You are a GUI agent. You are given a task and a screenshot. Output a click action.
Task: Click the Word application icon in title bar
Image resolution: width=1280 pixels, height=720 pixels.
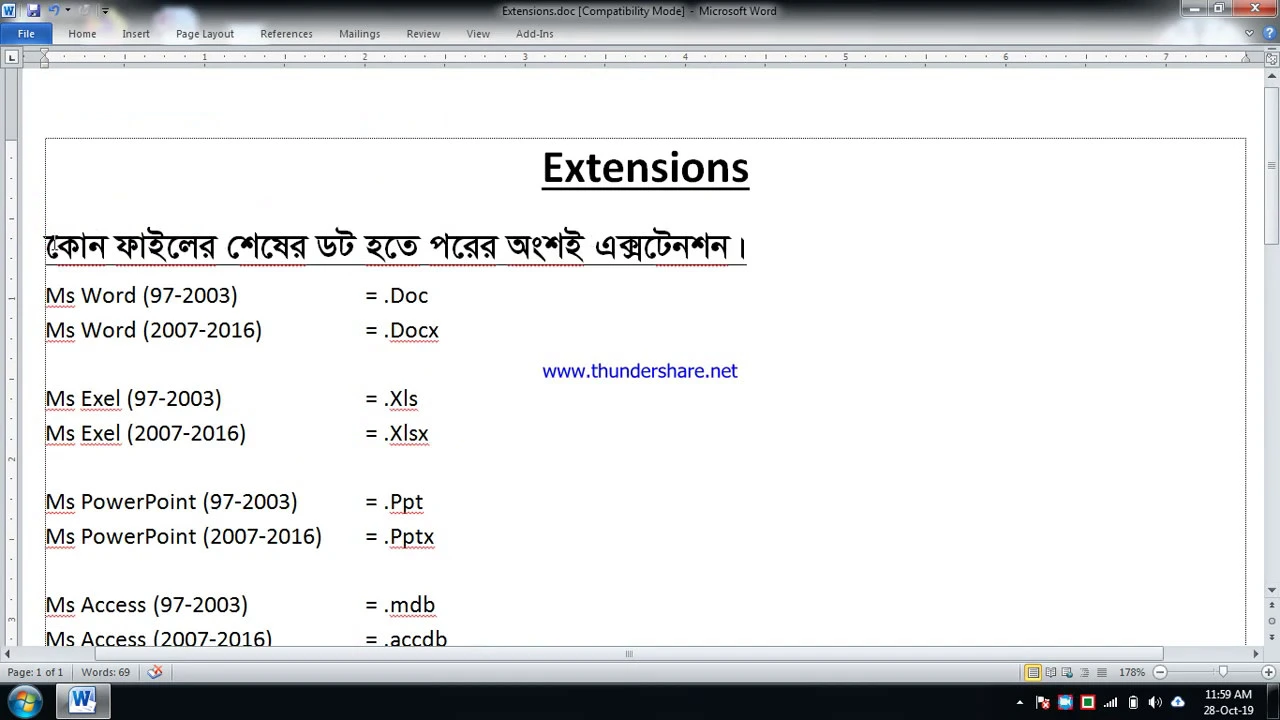coord(9,10)
